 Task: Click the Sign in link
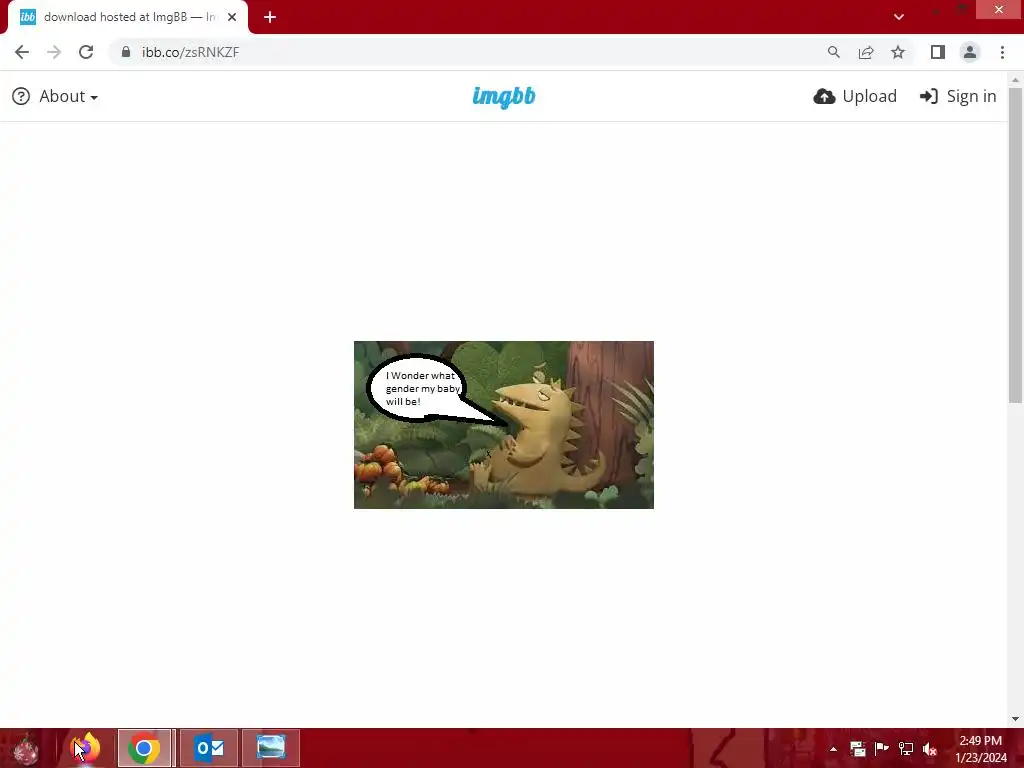958,96
